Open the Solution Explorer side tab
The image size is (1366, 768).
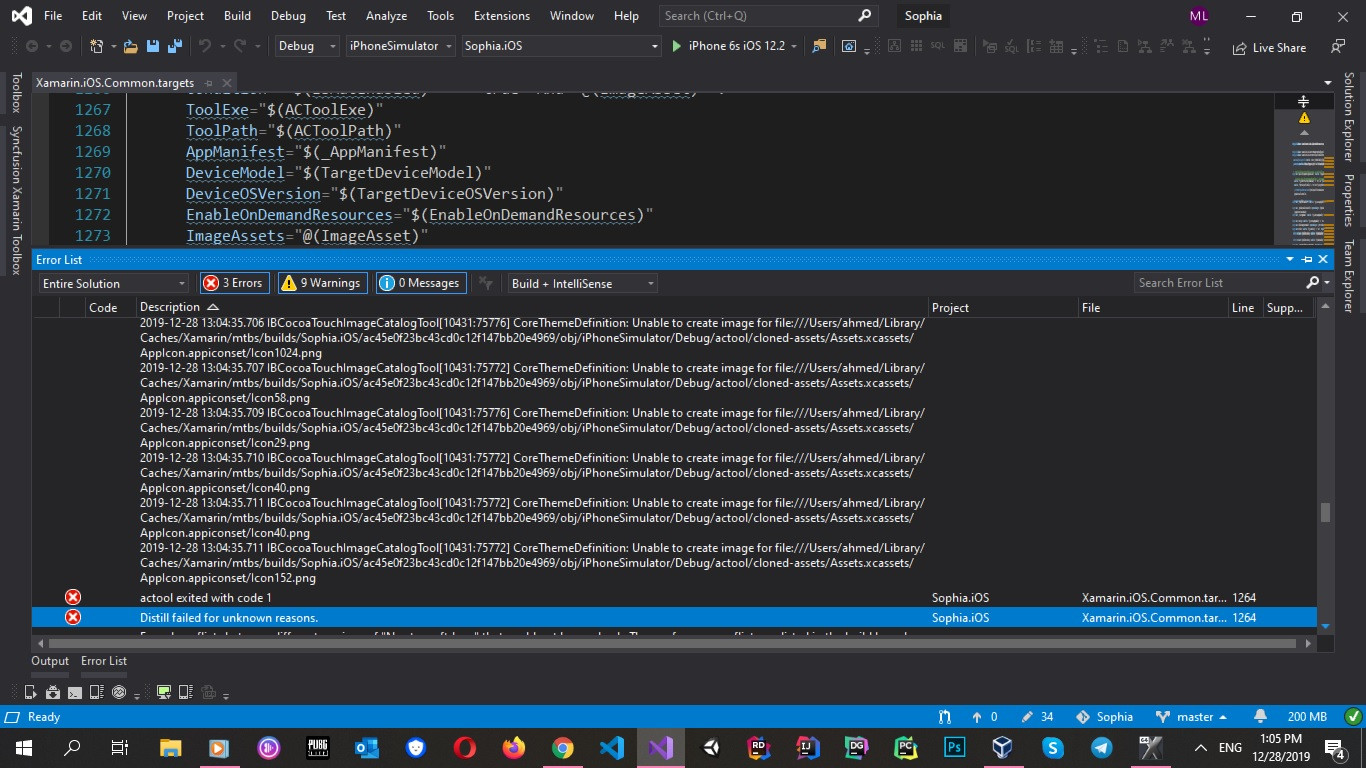1349,116
